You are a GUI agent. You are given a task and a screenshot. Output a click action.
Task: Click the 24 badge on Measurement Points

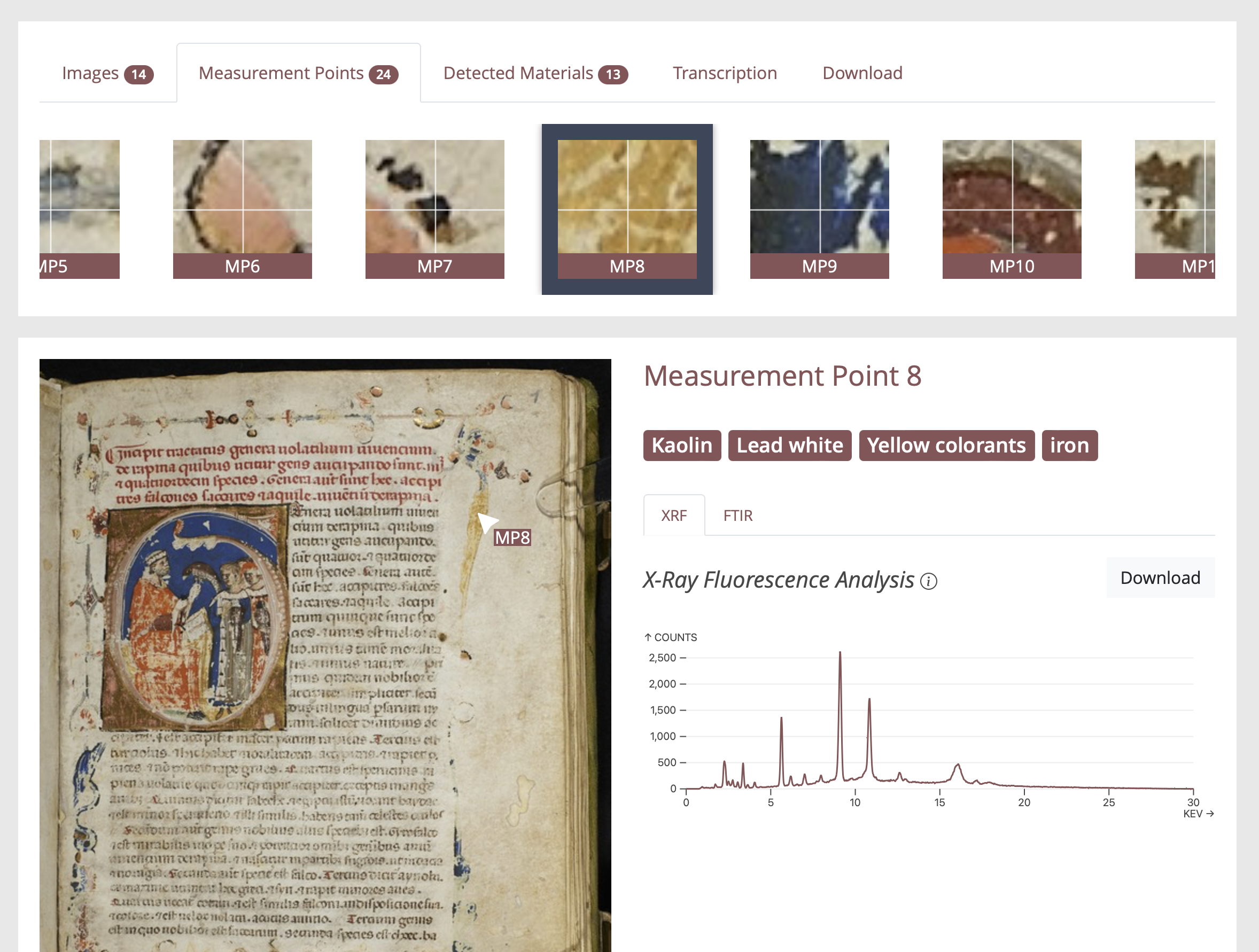(x=384, y=75)
